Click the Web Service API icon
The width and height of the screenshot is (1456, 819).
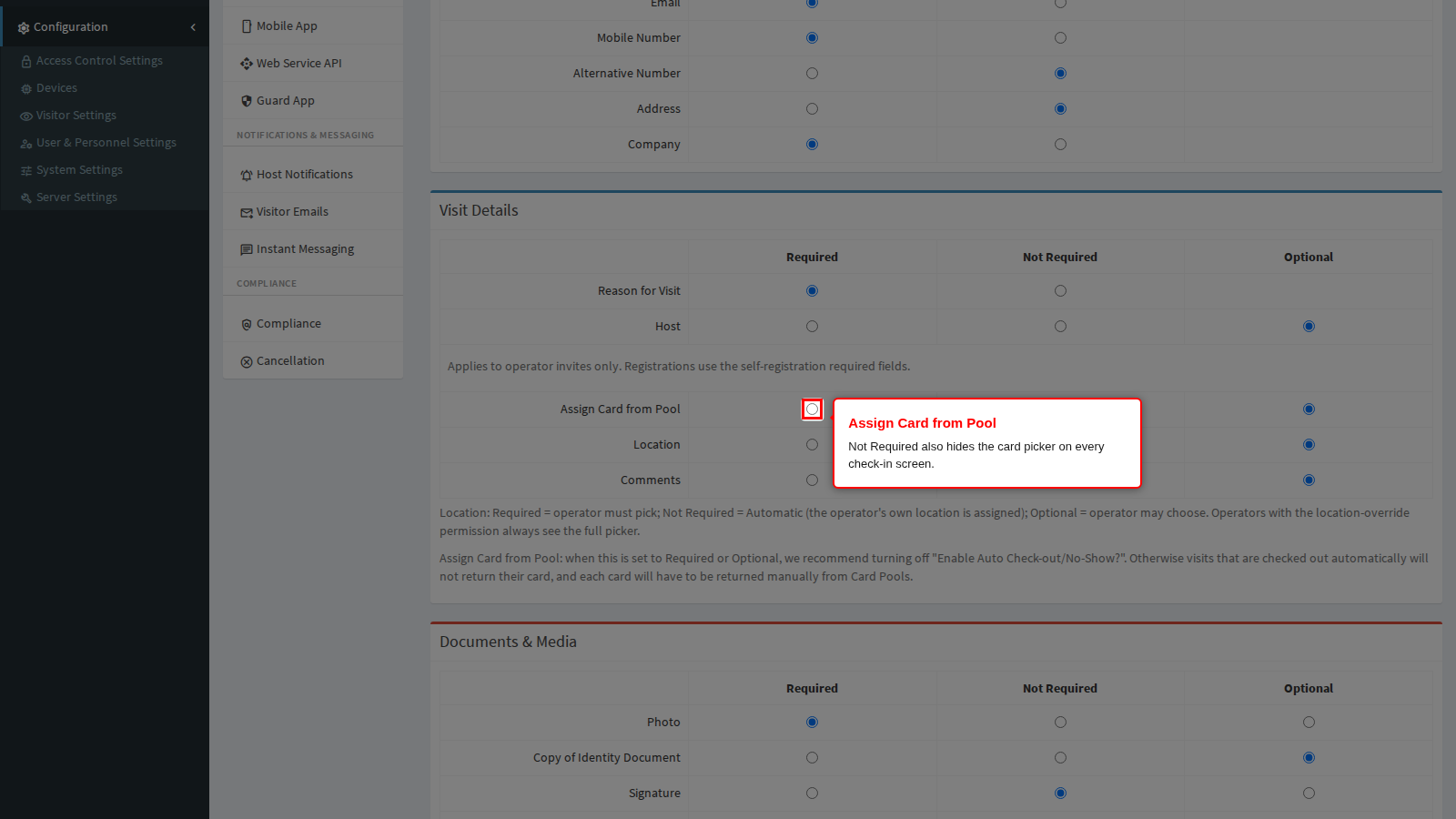pyautogui.click(x=247, y=64)
